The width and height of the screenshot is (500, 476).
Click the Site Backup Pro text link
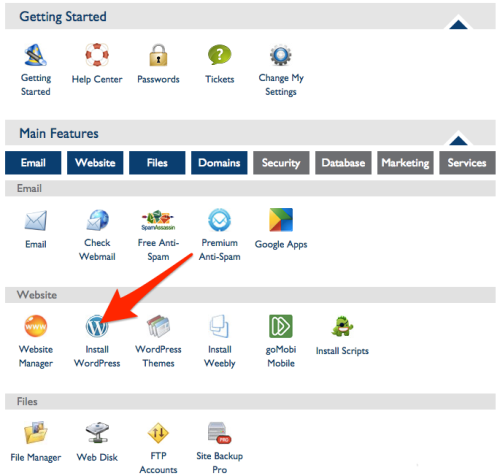(x=220, y=463)
